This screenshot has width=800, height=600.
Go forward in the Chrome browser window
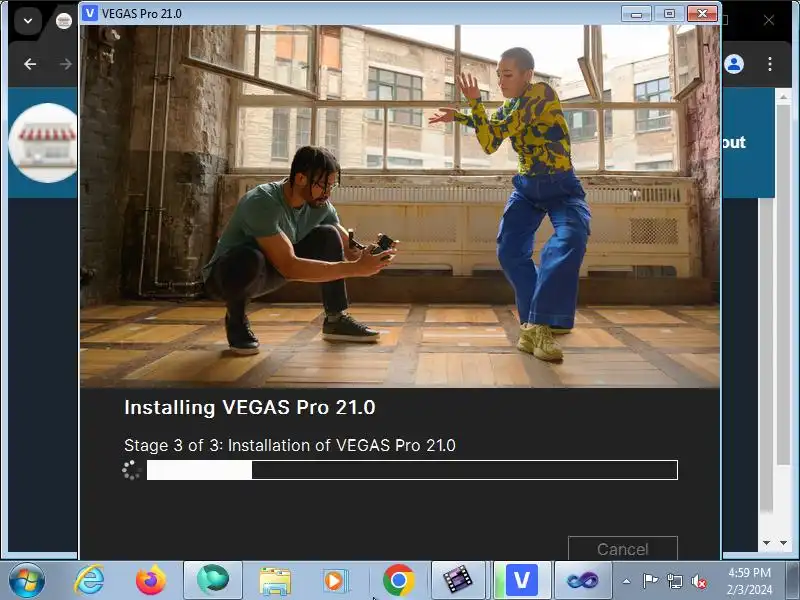point(65,64)
